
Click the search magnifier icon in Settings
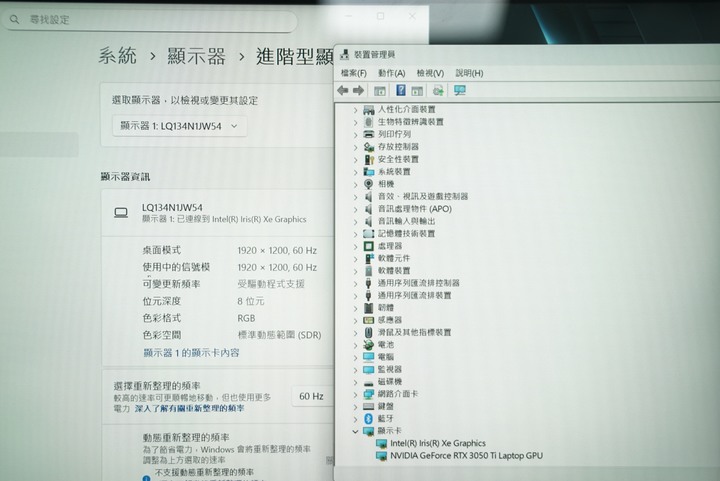[x=15, y=19]
